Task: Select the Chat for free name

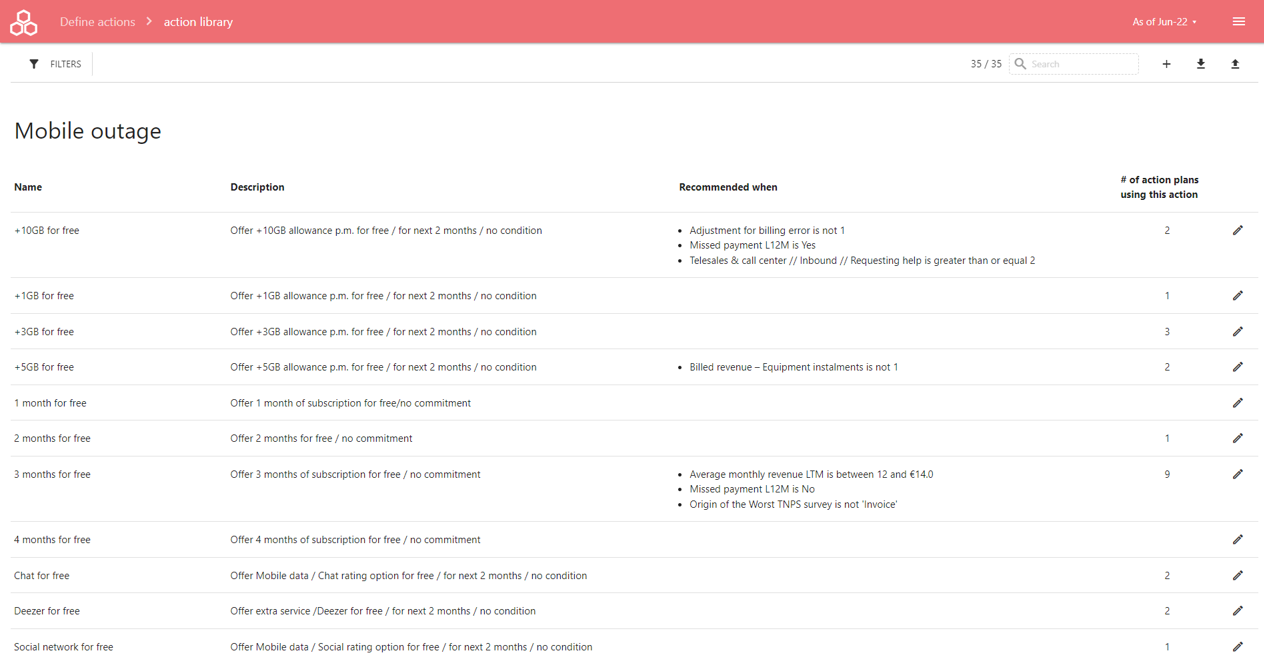Action: click(41, 576)
